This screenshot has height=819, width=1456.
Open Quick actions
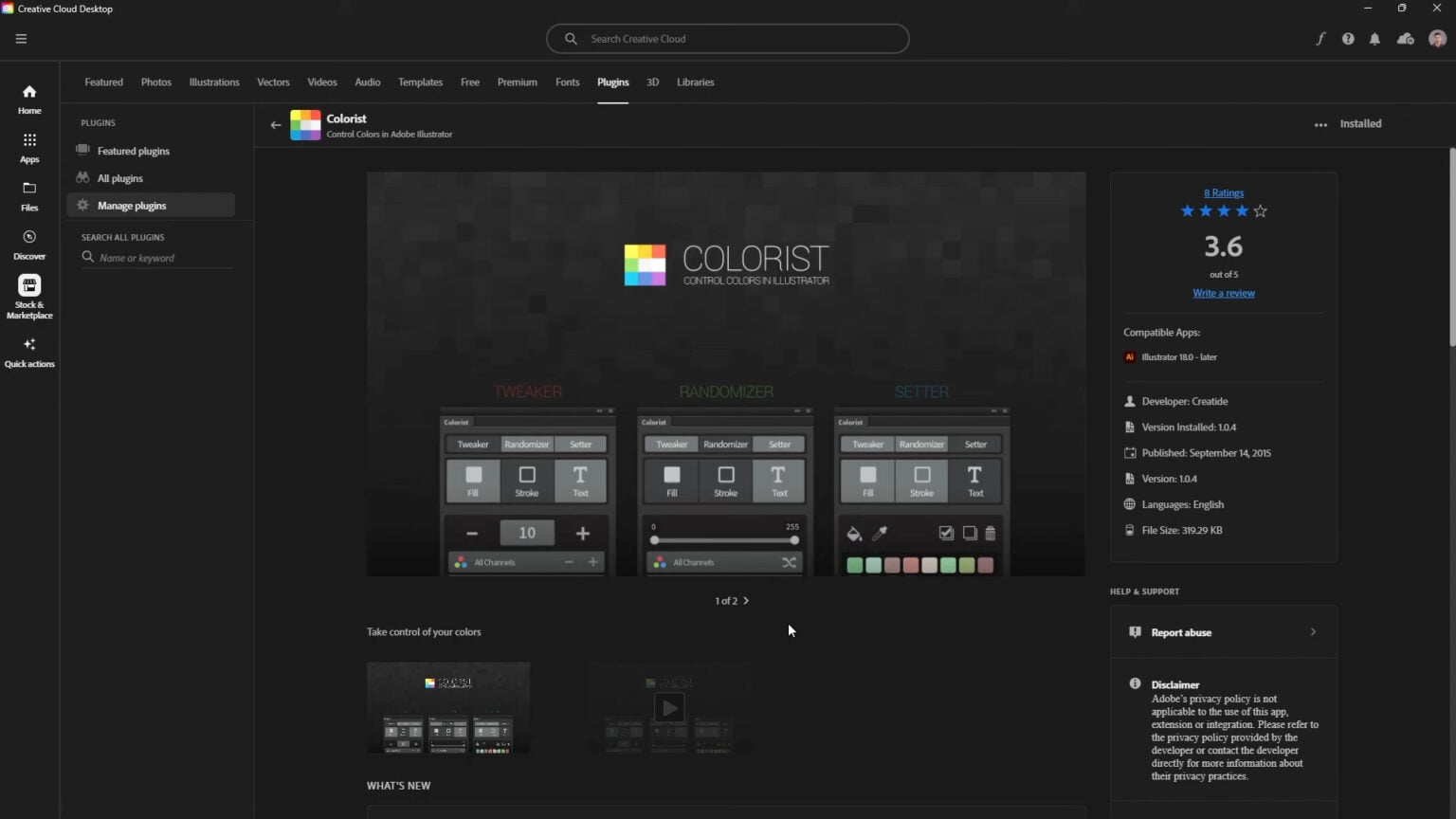(28, 353)
